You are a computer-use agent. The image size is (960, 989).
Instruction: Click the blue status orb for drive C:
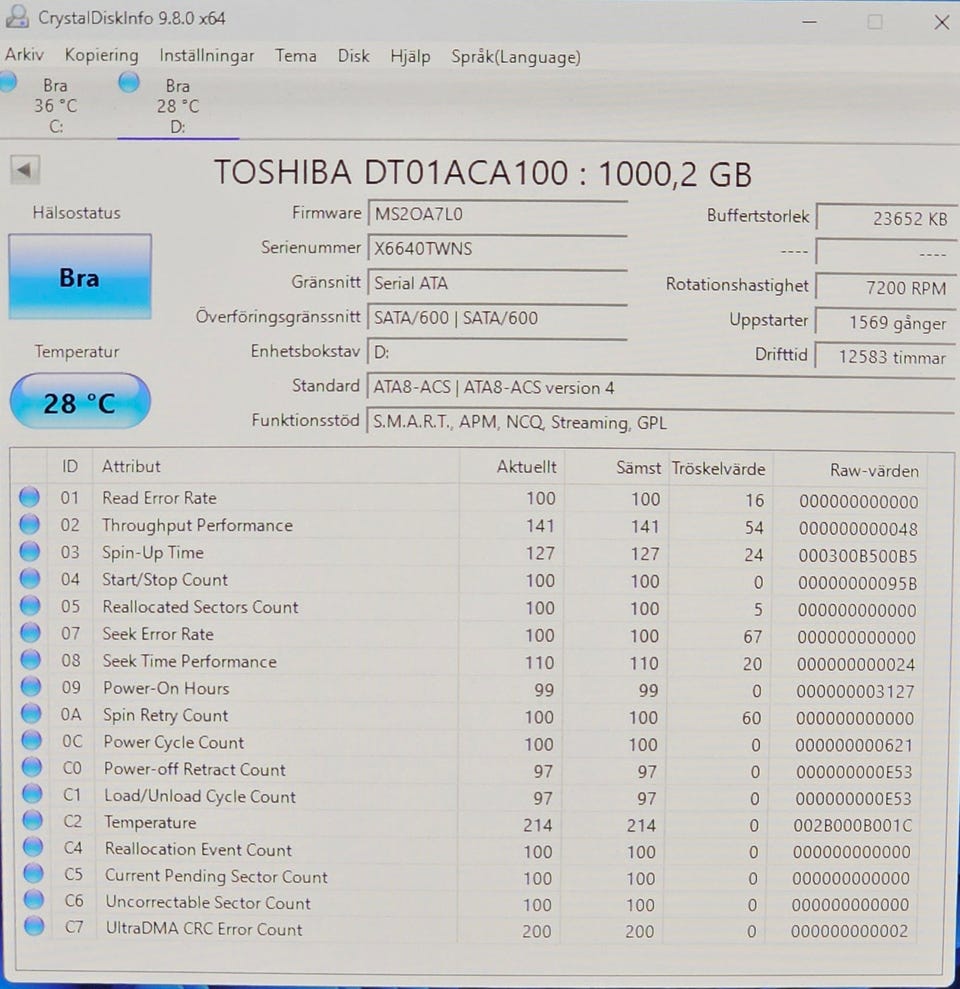7,83
